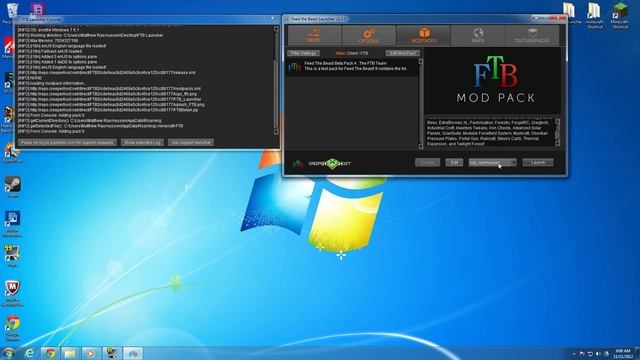Open the Recycle Bin on the desktop

[x=12, y=12]
